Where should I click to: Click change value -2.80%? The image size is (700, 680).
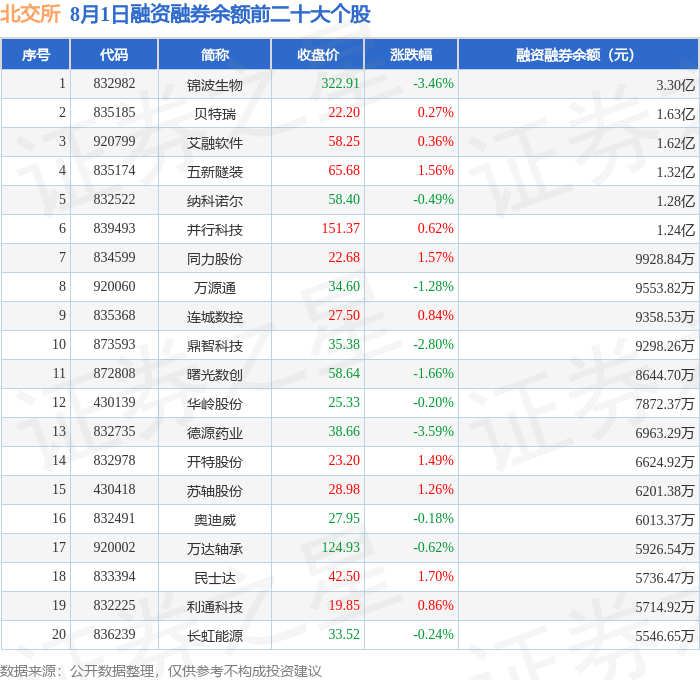(x=433, y=345)
